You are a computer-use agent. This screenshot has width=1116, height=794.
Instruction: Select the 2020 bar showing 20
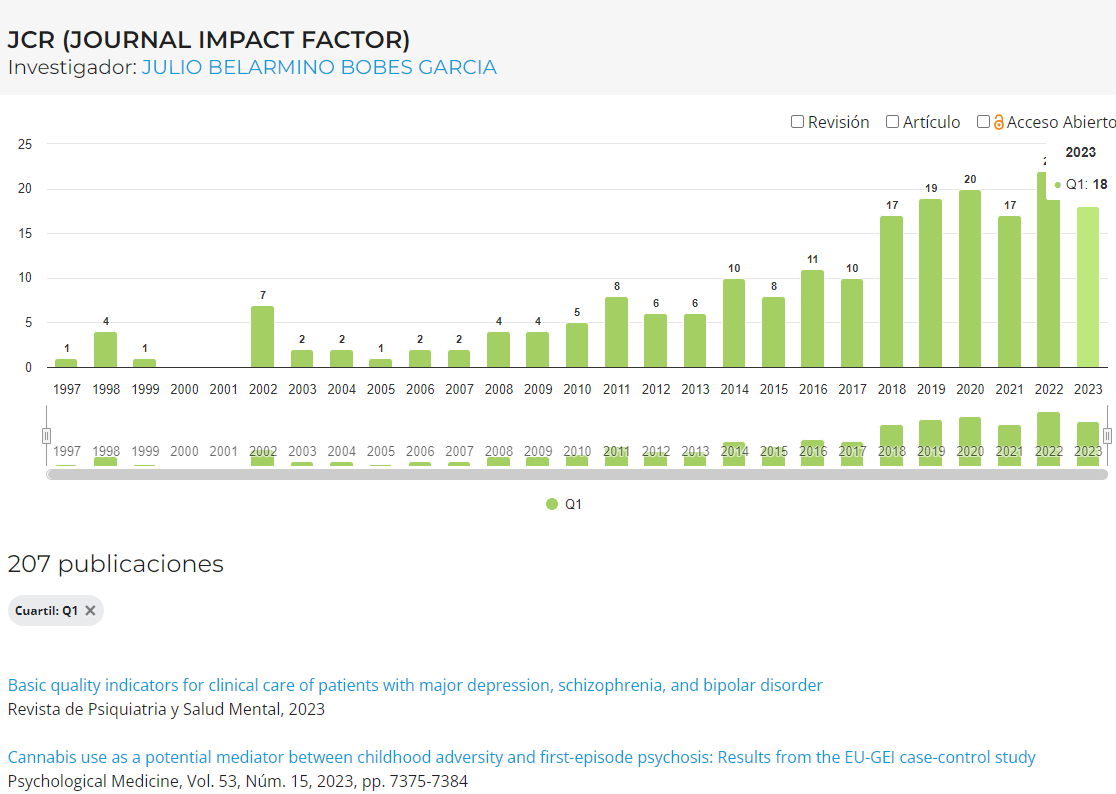click(x=970, y=279)
